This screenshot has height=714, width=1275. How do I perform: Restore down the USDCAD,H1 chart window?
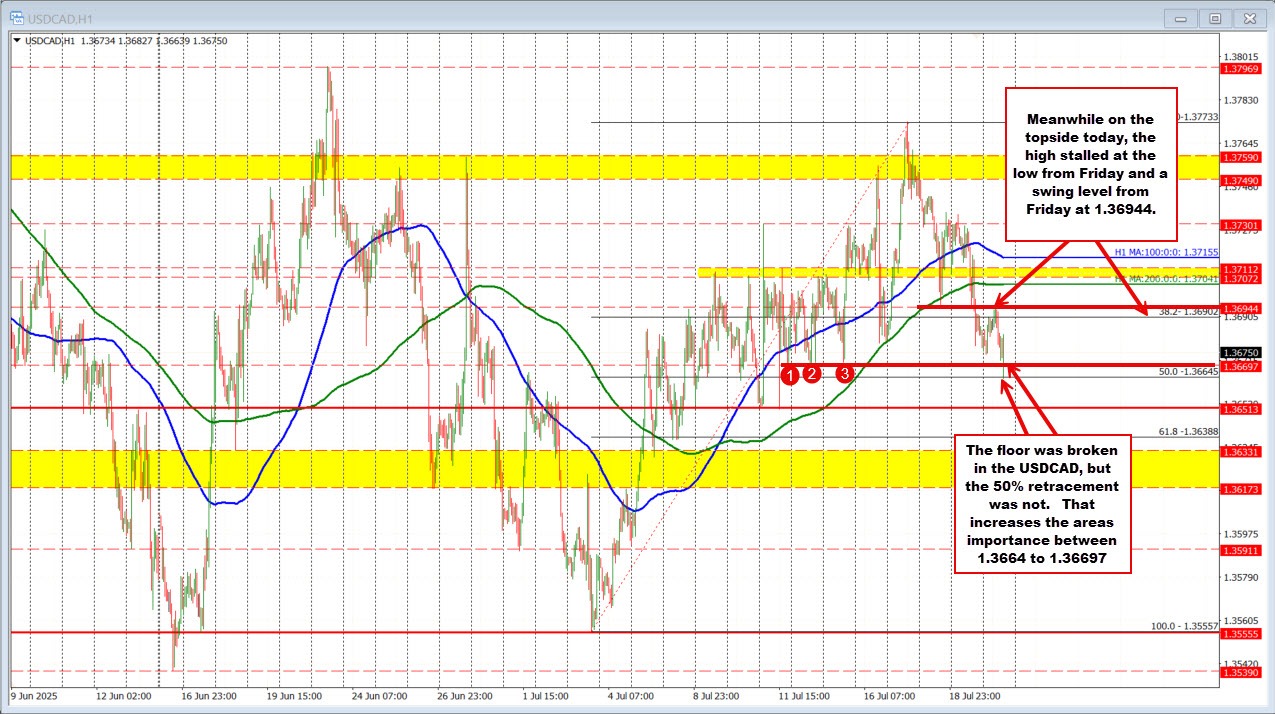(1216, 17)
